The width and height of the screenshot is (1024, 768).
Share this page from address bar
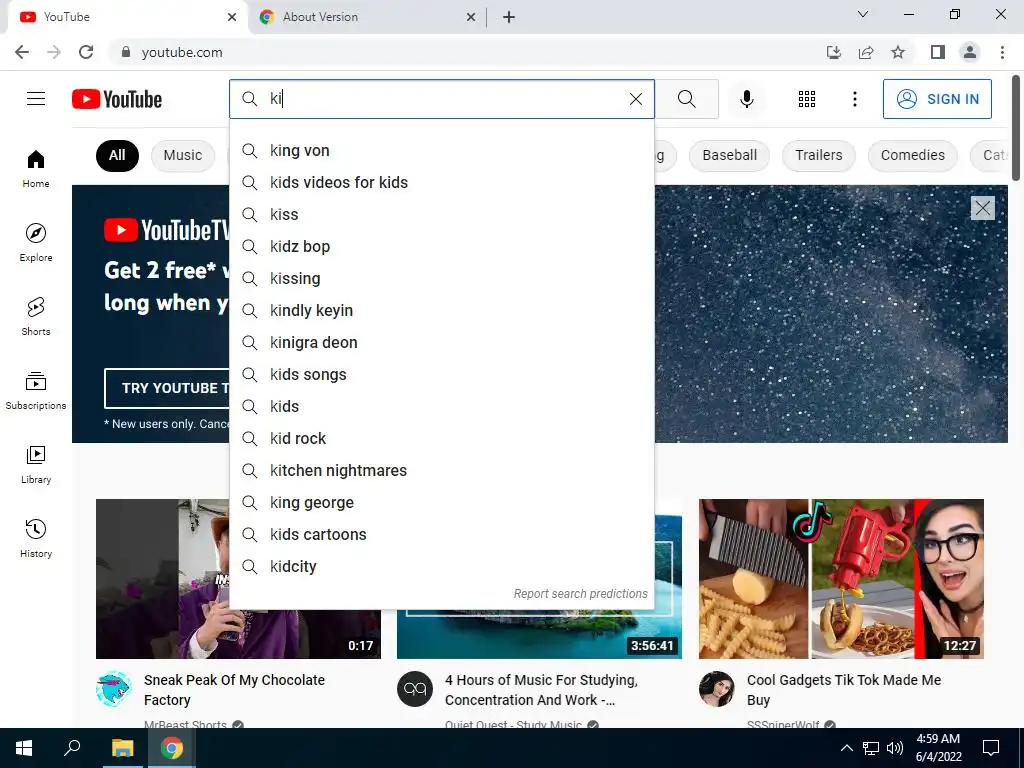pyautogui.click(x=866, y=52)
